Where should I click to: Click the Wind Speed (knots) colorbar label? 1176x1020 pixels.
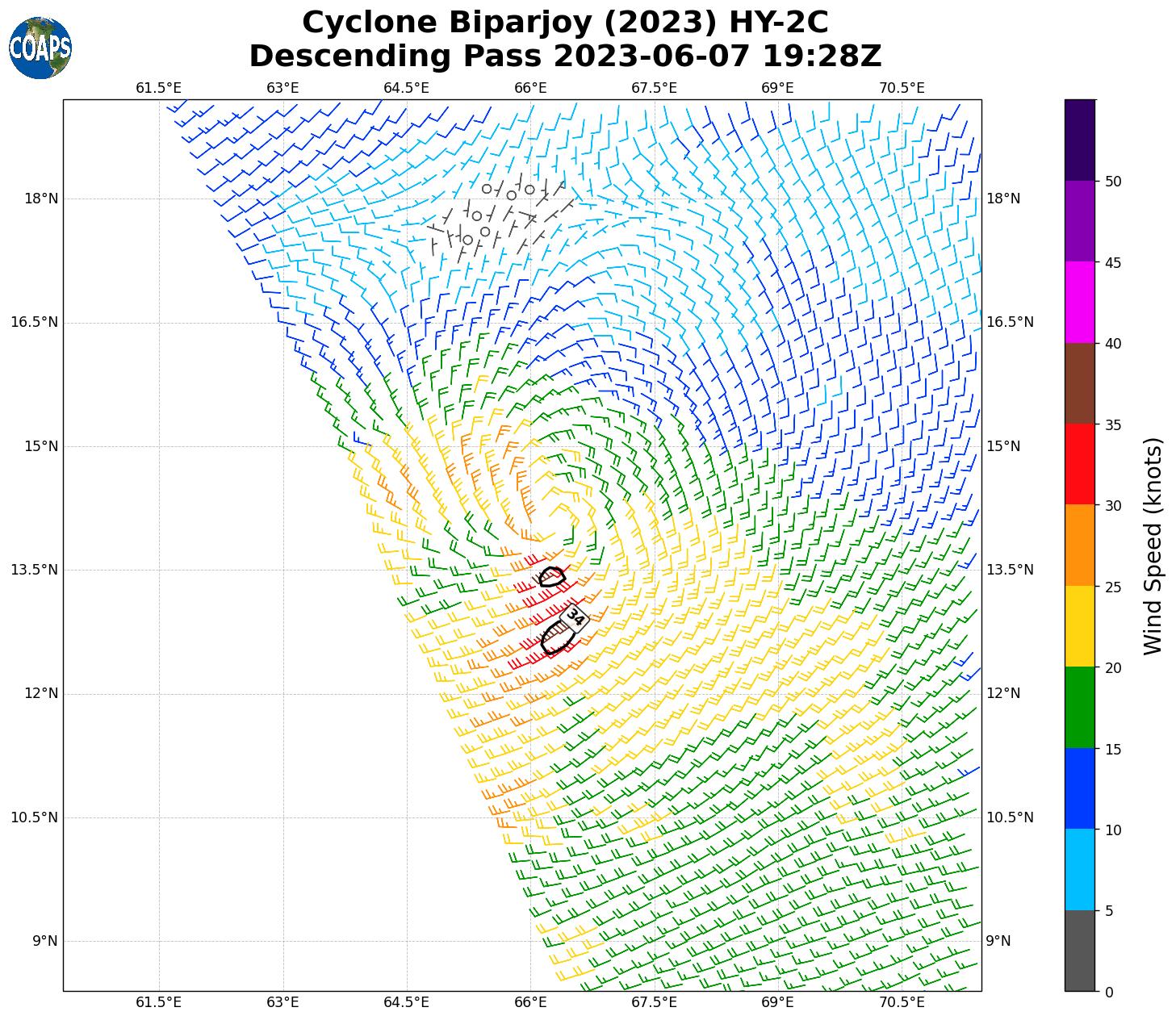(x=1153, y=546)
